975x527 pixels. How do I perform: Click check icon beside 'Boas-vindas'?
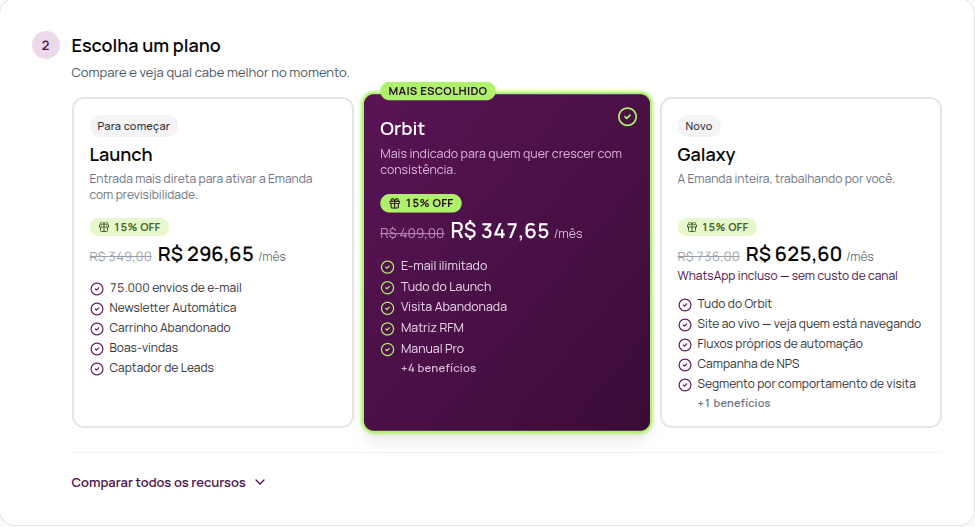(x=97, y=349)
